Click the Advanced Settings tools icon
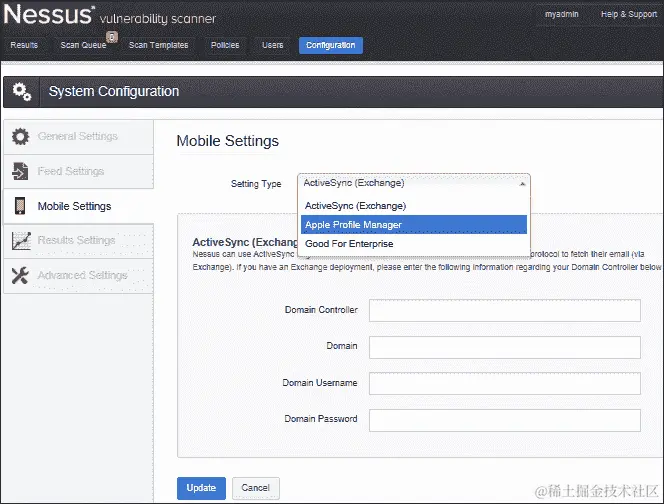The image size is (664, 504). point(20,275)
